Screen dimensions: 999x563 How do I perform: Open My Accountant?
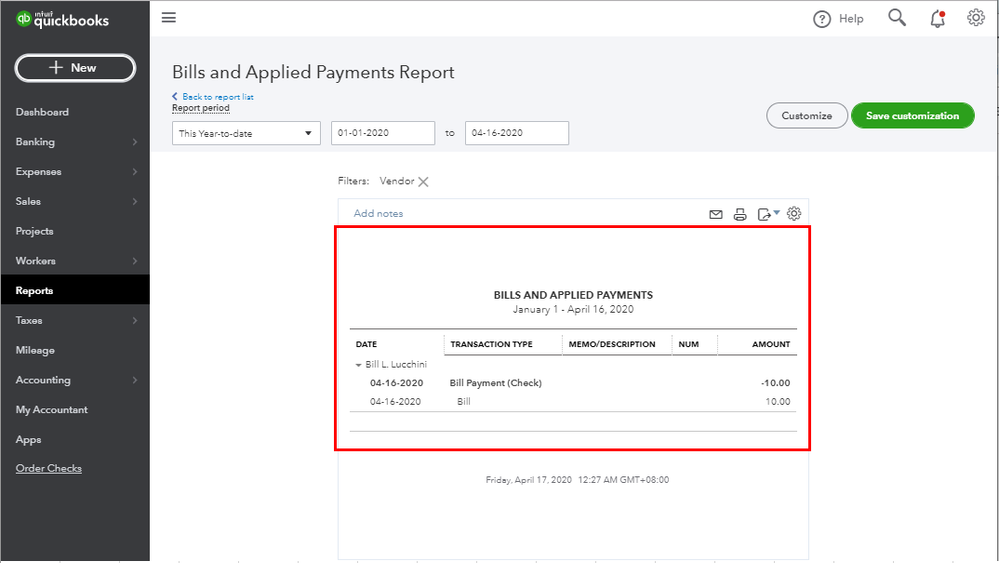(52, 410)
